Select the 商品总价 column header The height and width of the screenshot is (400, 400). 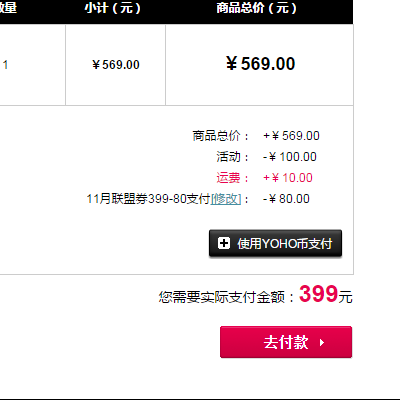tap(256, 8)
